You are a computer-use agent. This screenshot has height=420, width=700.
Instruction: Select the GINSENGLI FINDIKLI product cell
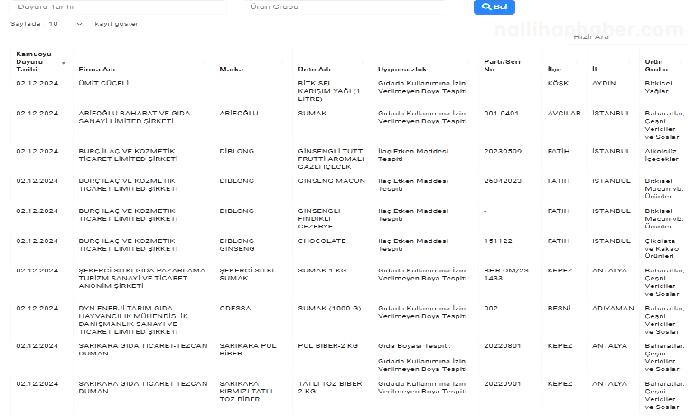click(x=319, y=219)
